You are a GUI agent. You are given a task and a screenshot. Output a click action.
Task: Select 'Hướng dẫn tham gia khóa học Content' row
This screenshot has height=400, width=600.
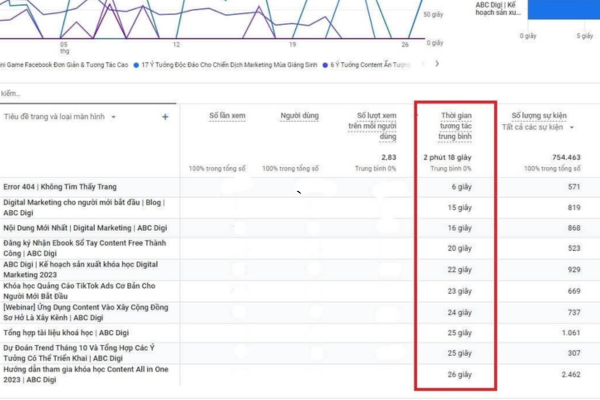tap(300, 374)
